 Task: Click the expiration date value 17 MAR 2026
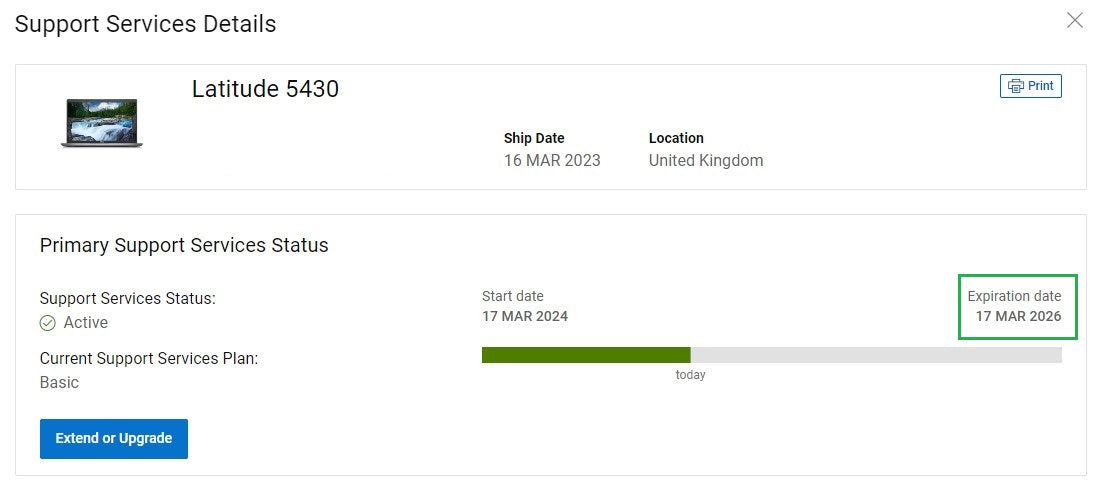[x=1018, y=317]
